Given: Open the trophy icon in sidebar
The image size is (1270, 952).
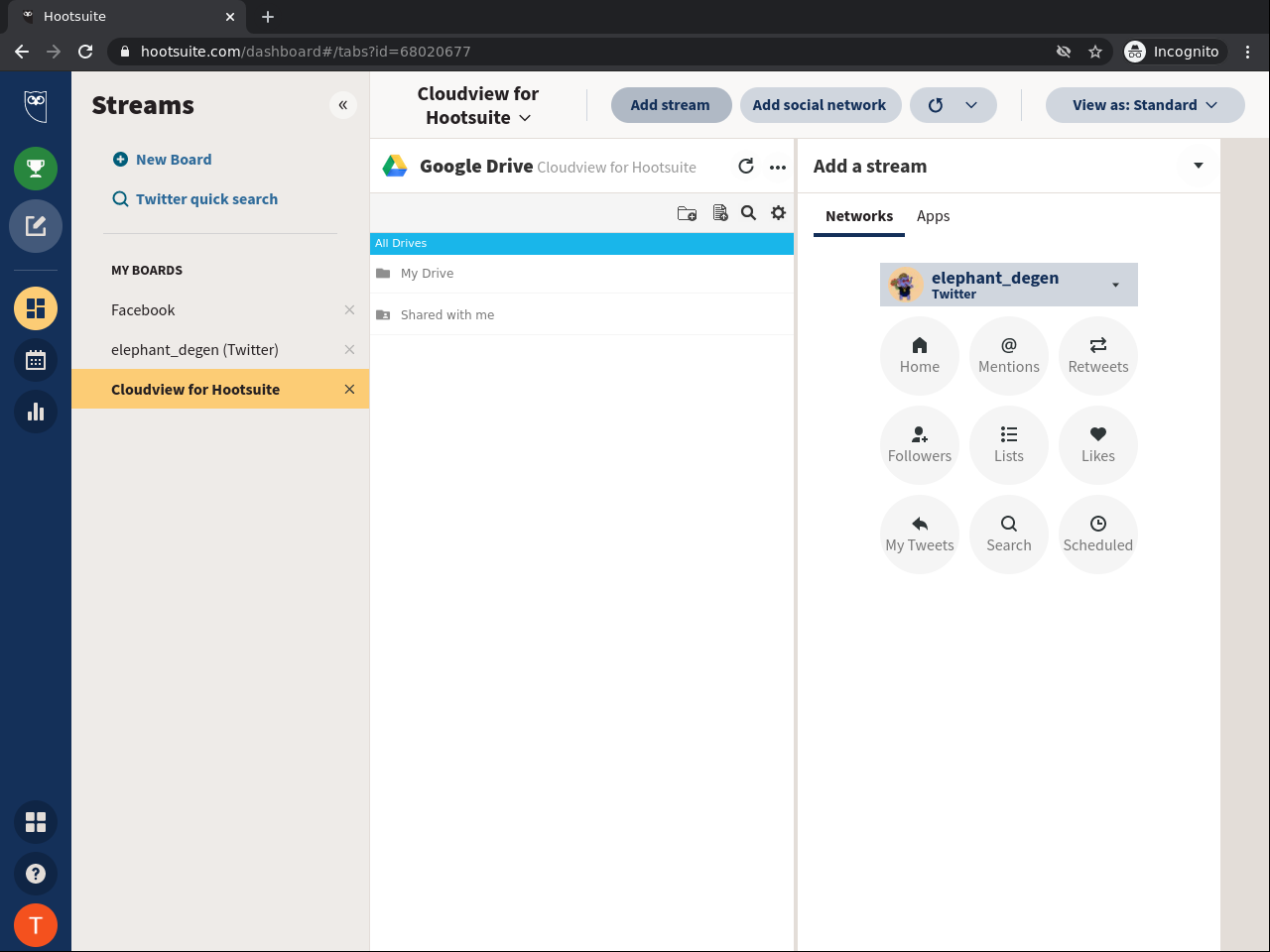Looking at the screenshot, I should [36, 169].
